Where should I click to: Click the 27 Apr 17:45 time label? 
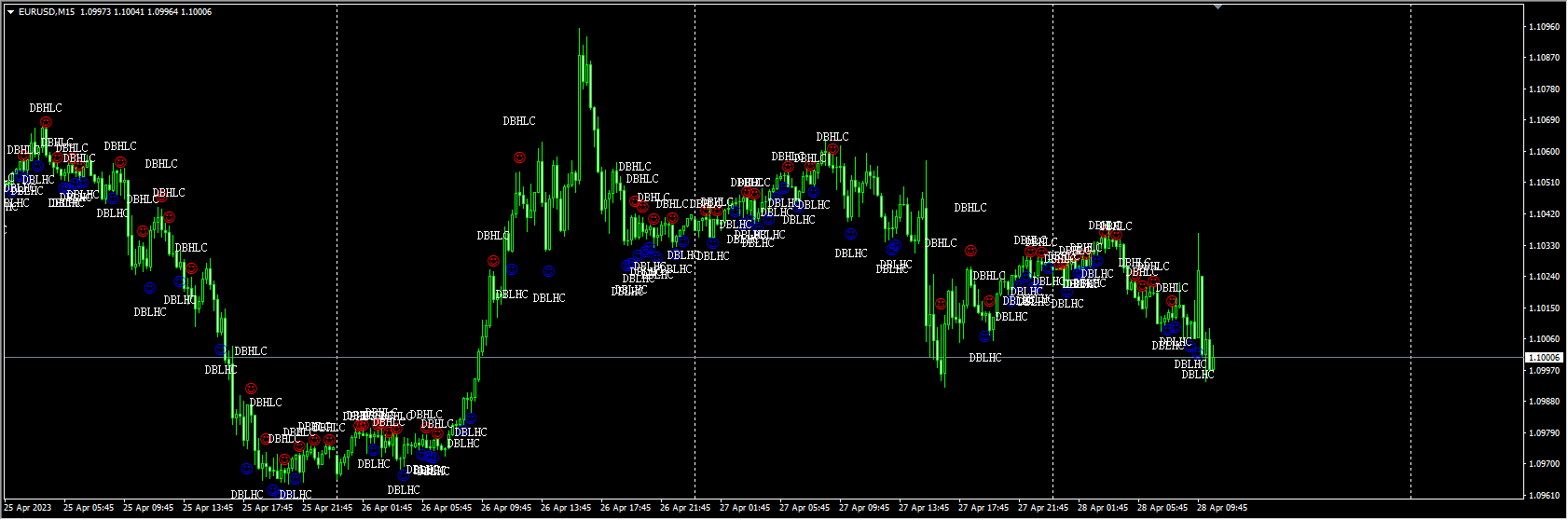tap(983, 508)
